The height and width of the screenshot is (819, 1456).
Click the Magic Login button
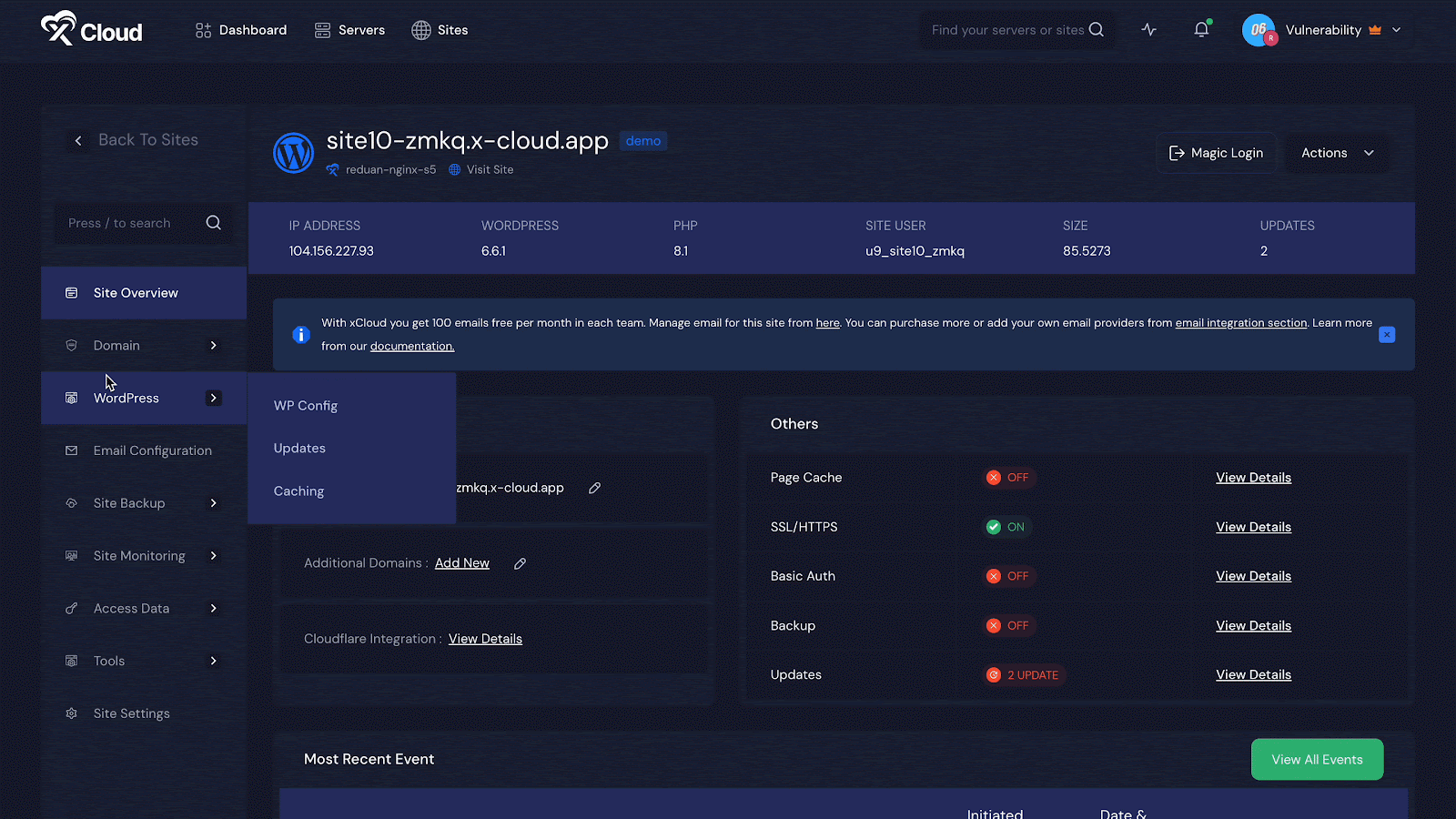tap(1216, 153)
